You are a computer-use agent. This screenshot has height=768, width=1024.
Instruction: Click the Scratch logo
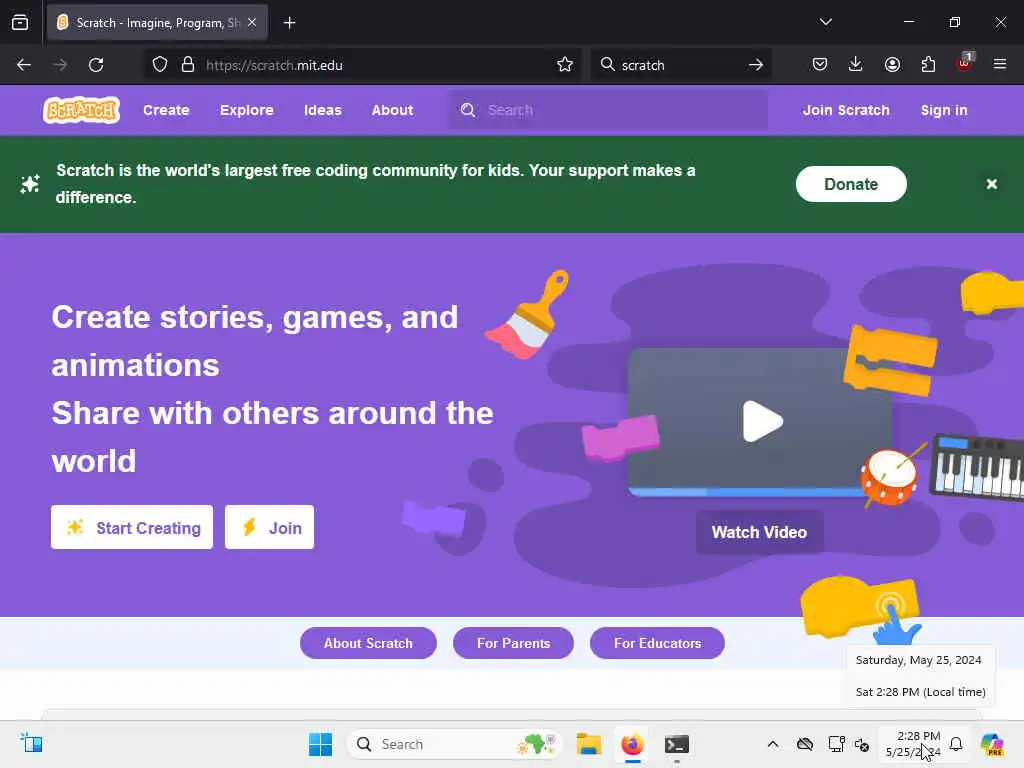(x=82, y=110)
